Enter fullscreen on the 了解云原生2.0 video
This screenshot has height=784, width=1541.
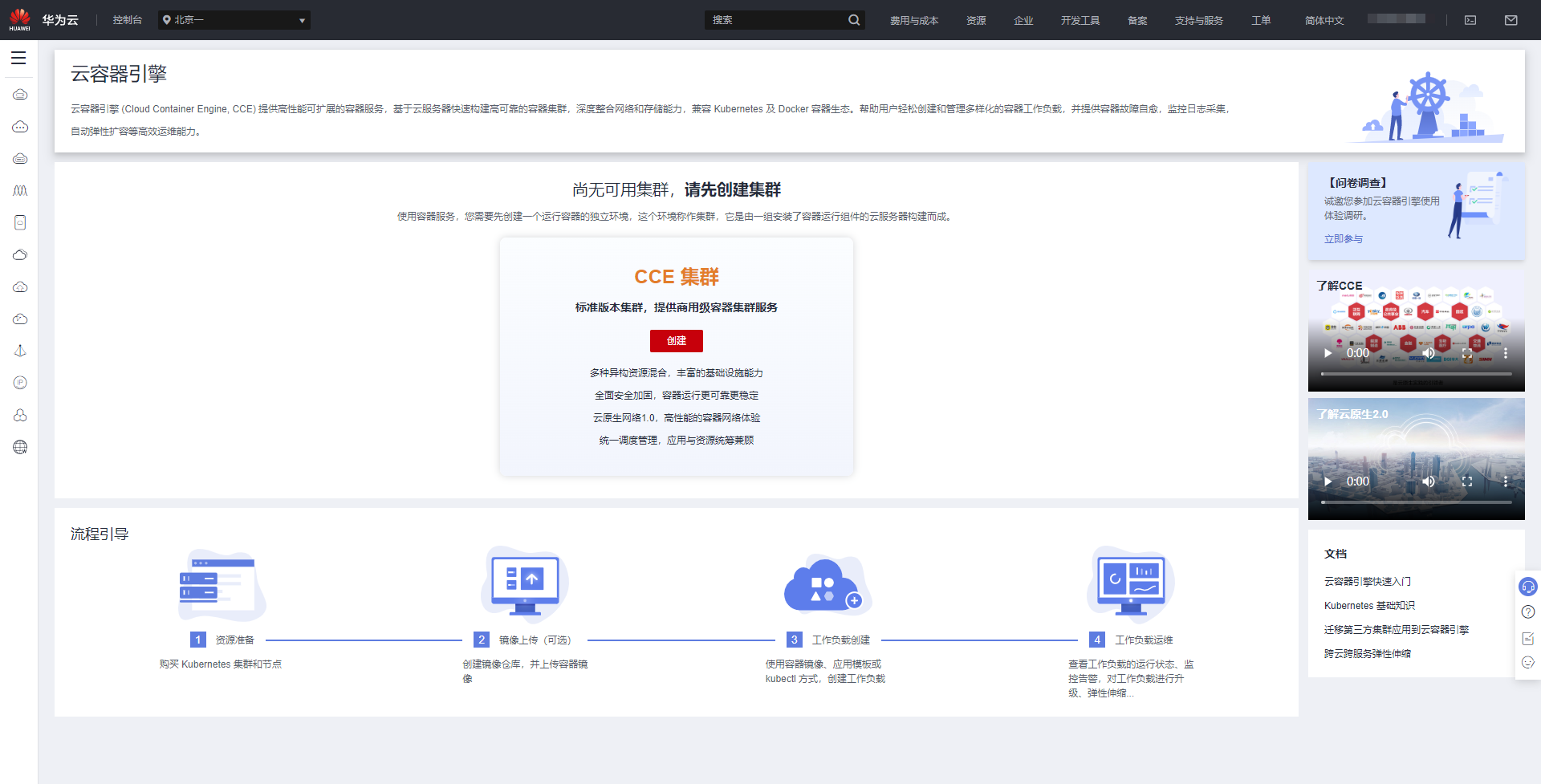tap(1467, 481)
